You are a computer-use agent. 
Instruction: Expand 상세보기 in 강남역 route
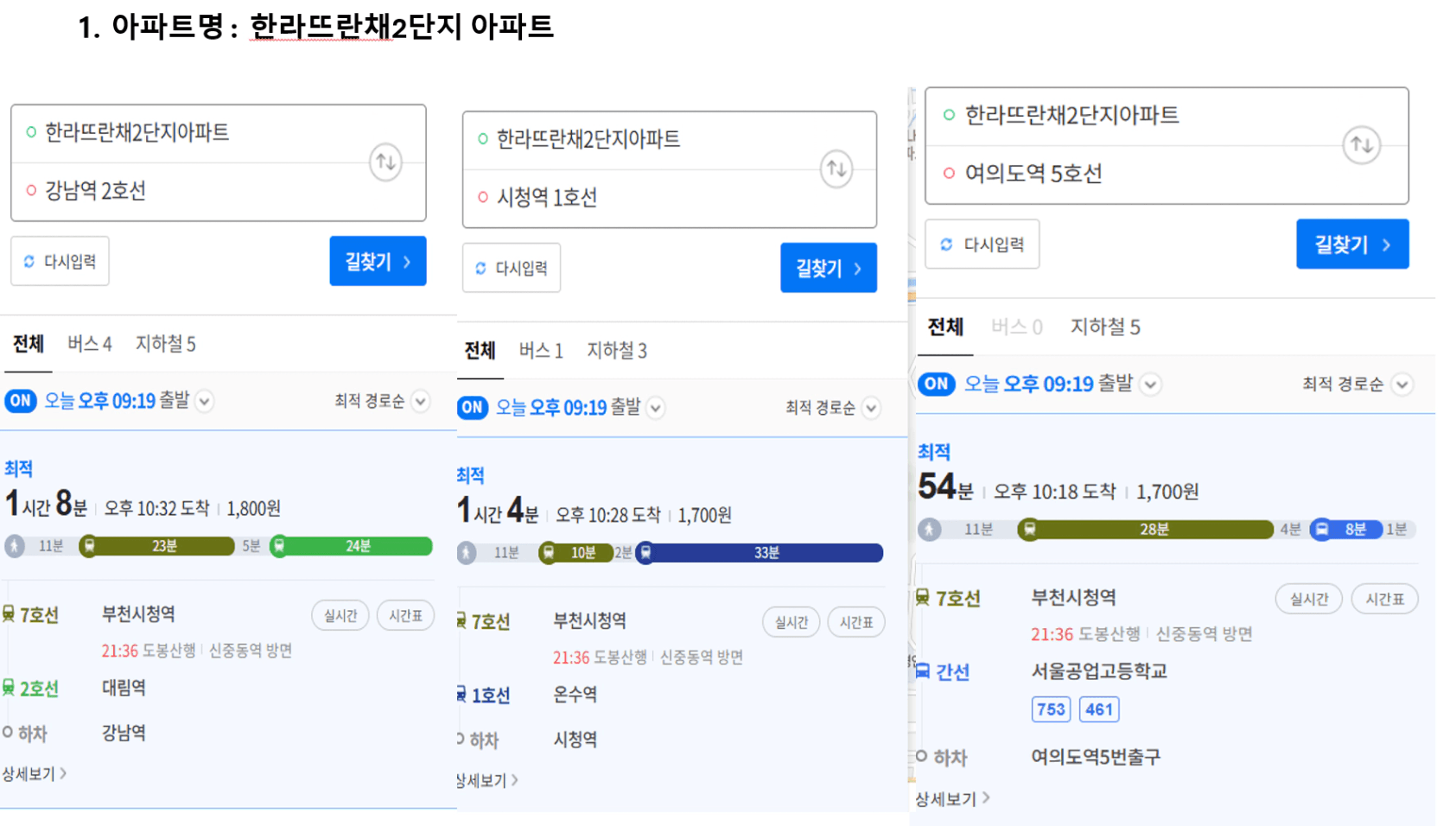(34, 774)
